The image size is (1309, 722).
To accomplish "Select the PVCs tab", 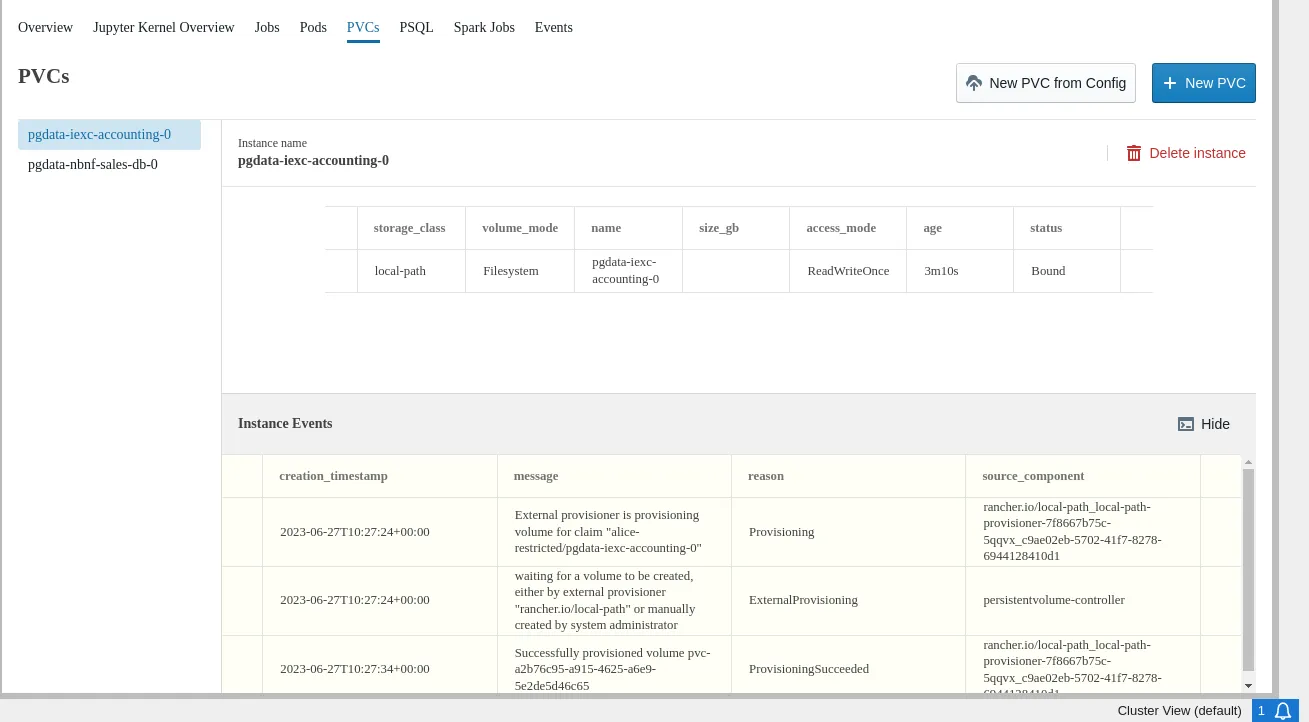I will coord(363,28).
